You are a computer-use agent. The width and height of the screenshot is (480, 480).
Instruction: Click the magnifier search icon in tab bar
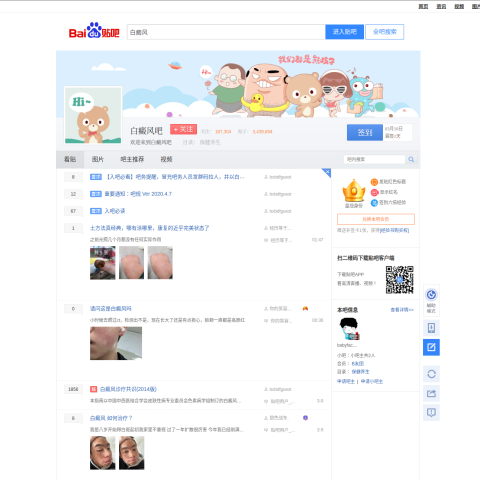pyautogui.click(x=411, y=159)
